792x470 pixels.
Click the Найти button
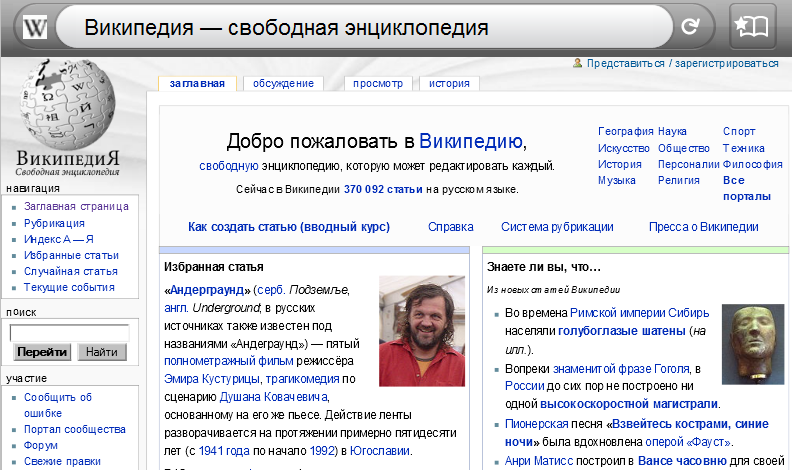click(x=102, y=352)
